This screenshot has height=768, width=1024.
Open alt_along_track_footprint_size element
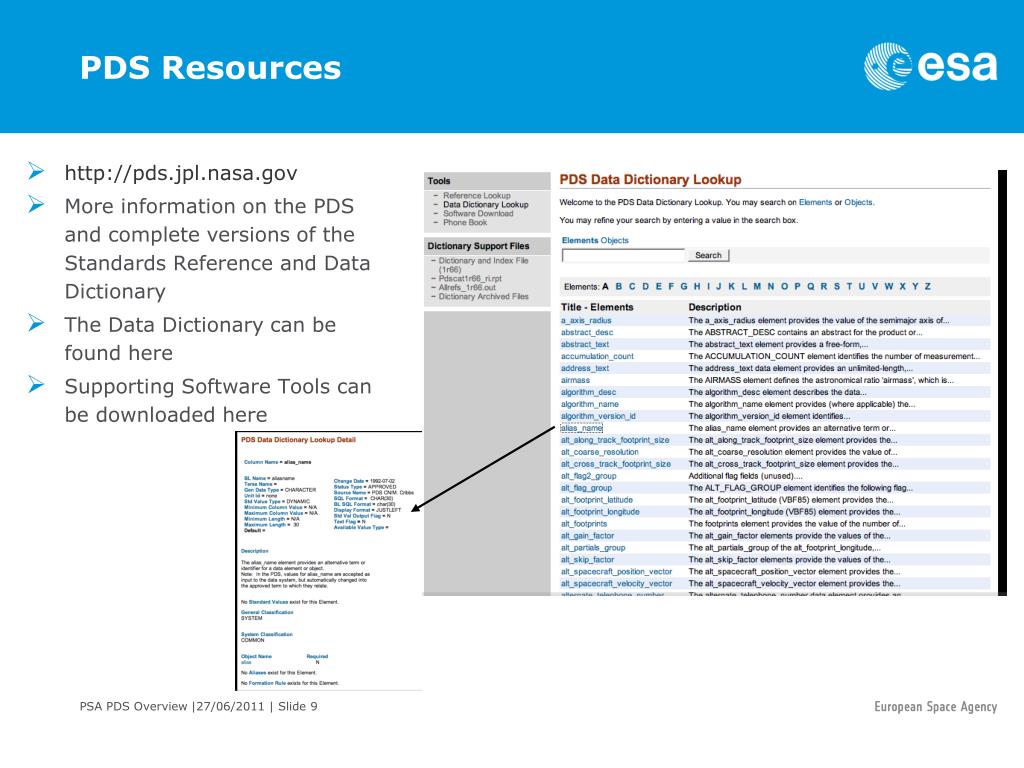[615, 440]
